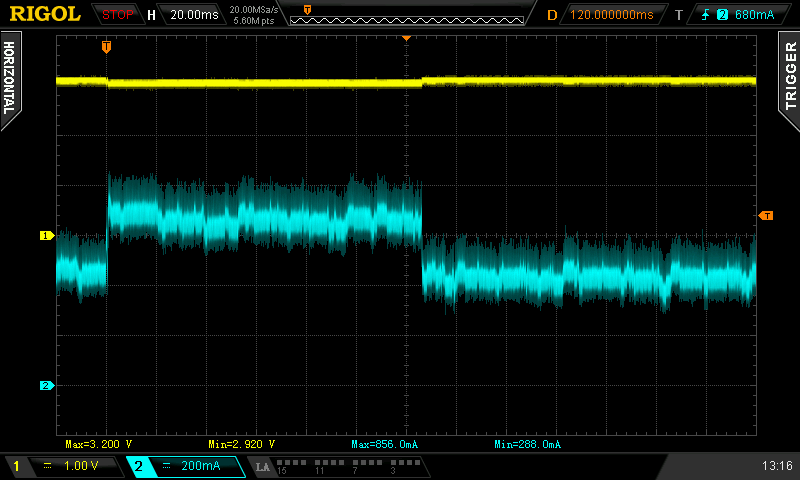
Task: Click the 5.60M pts memory depth readout
Action: [254, 21]
